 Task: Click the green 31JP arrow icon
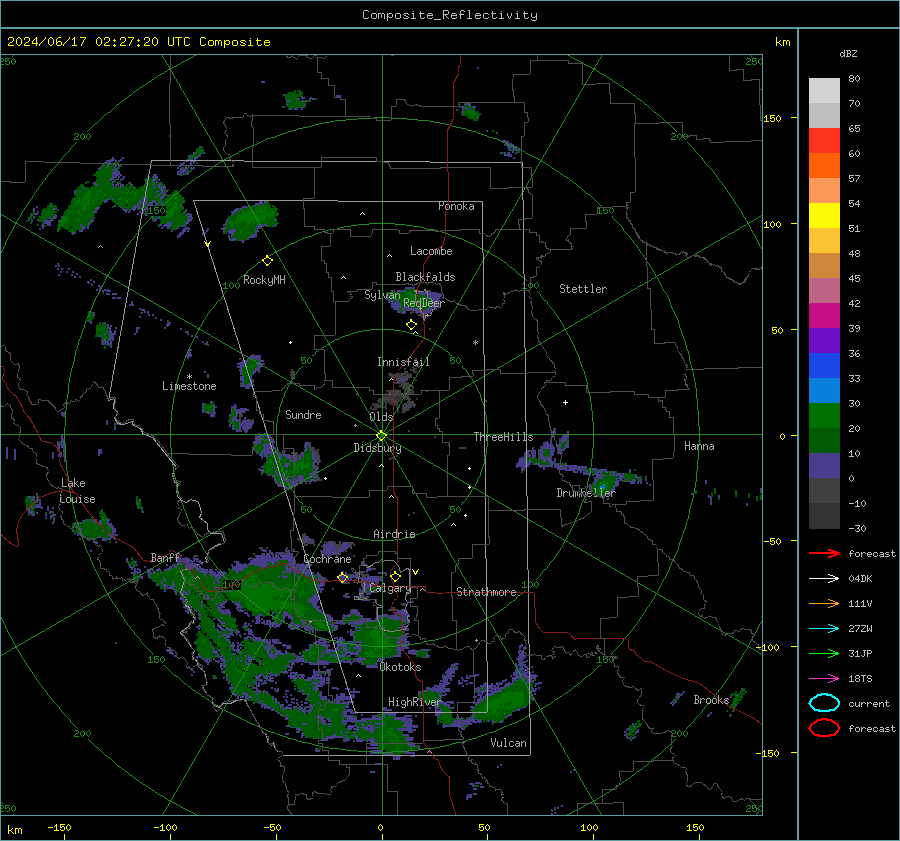[x=824, y=653]
